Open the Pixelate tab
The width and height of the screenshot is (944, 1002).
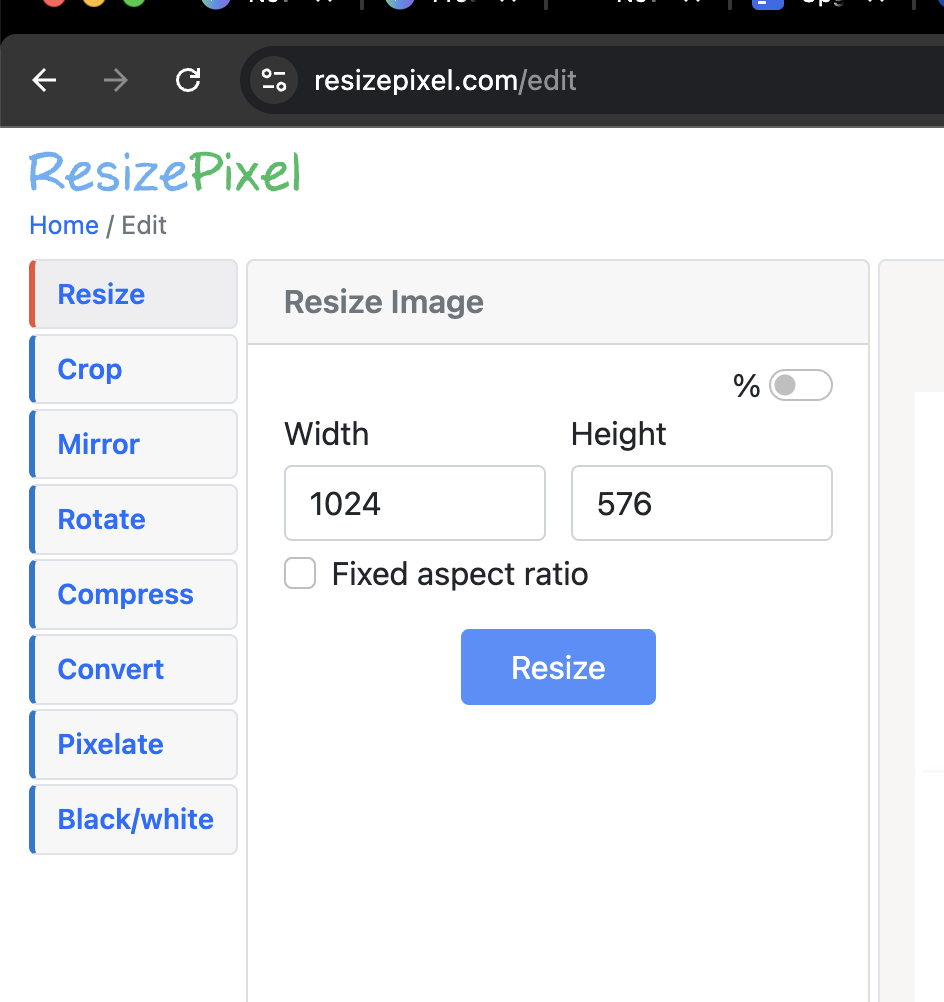[x=134, y=744]
